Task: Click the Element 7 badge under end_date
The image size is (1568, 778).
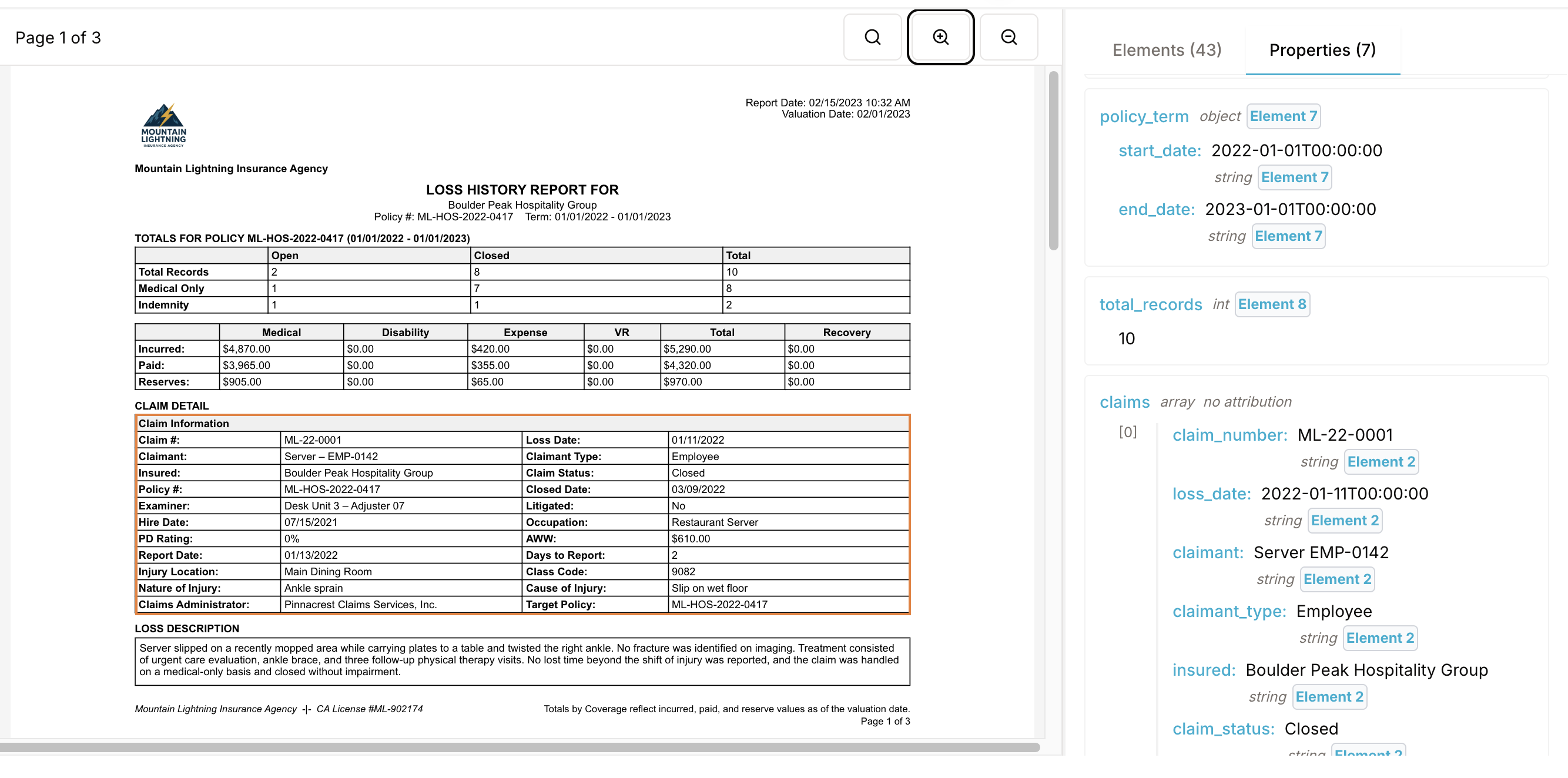Action: click(1288, 236)
